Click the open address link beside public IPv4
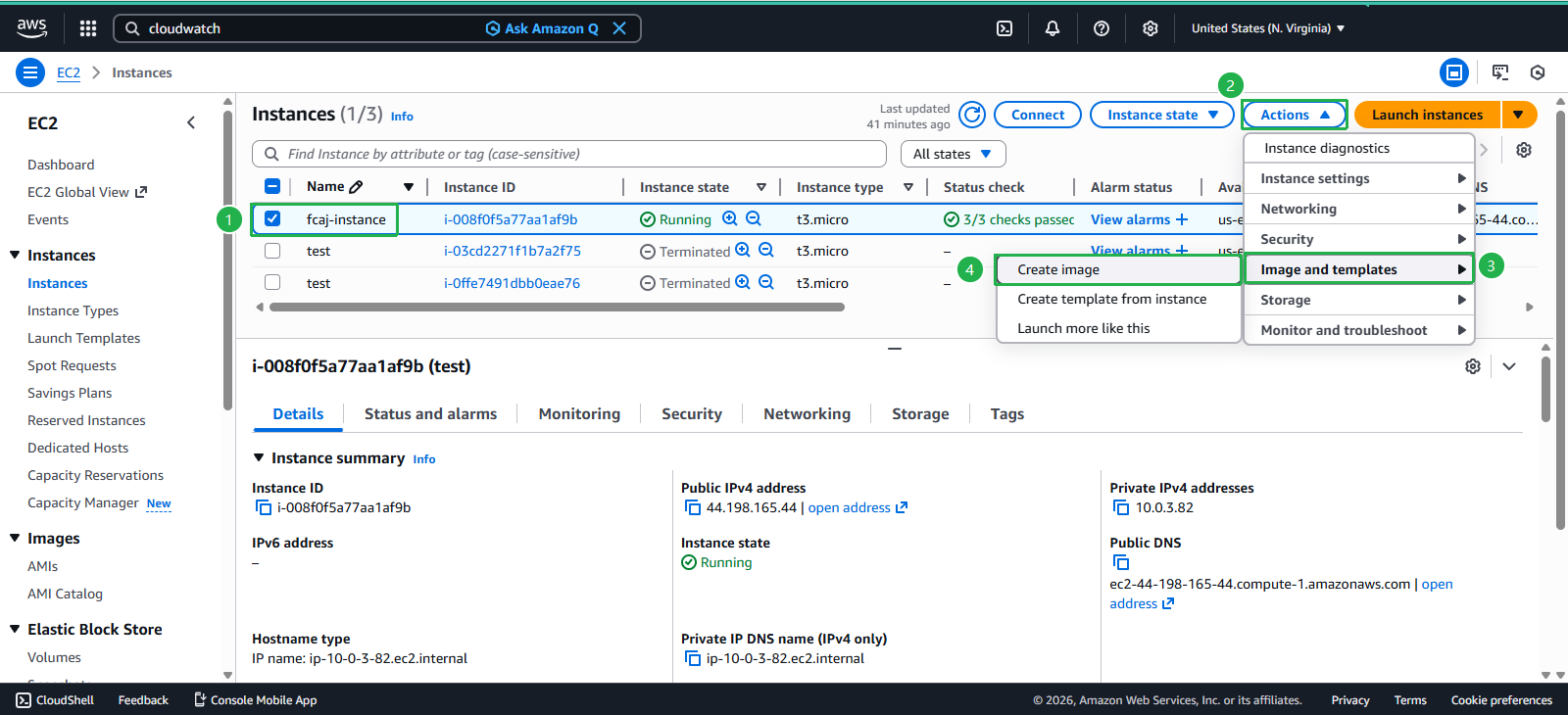 (x=857, y=507)
